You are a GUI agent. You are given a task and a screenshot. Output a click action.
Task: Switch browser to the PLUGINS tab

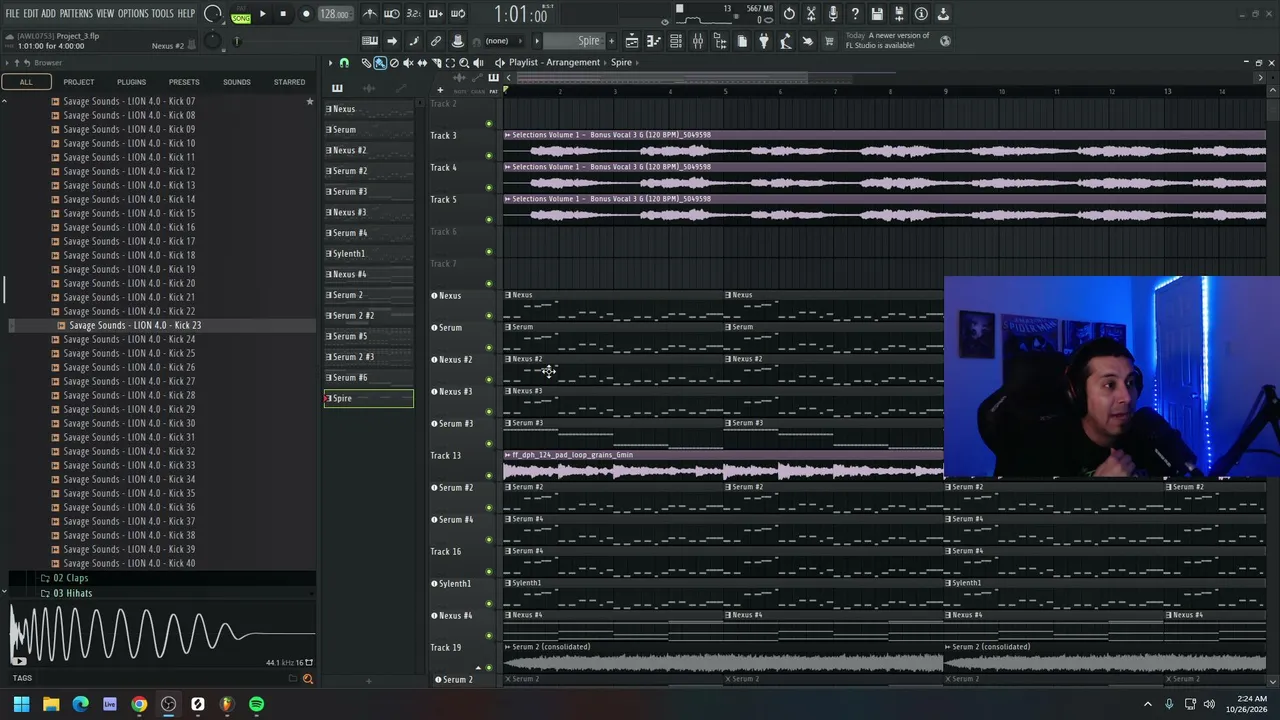(x=131, y=82)
